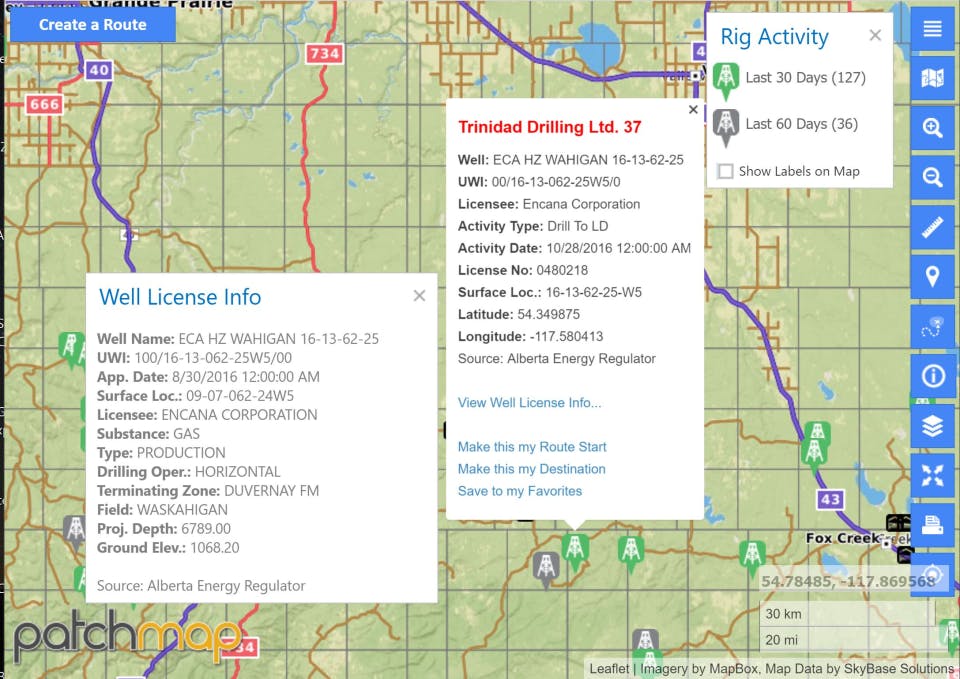The image size is (960, 679).
Task: Select the gray rig marker left of Proj. Depth
Action: pyautogui.click(x=75, y=531)
